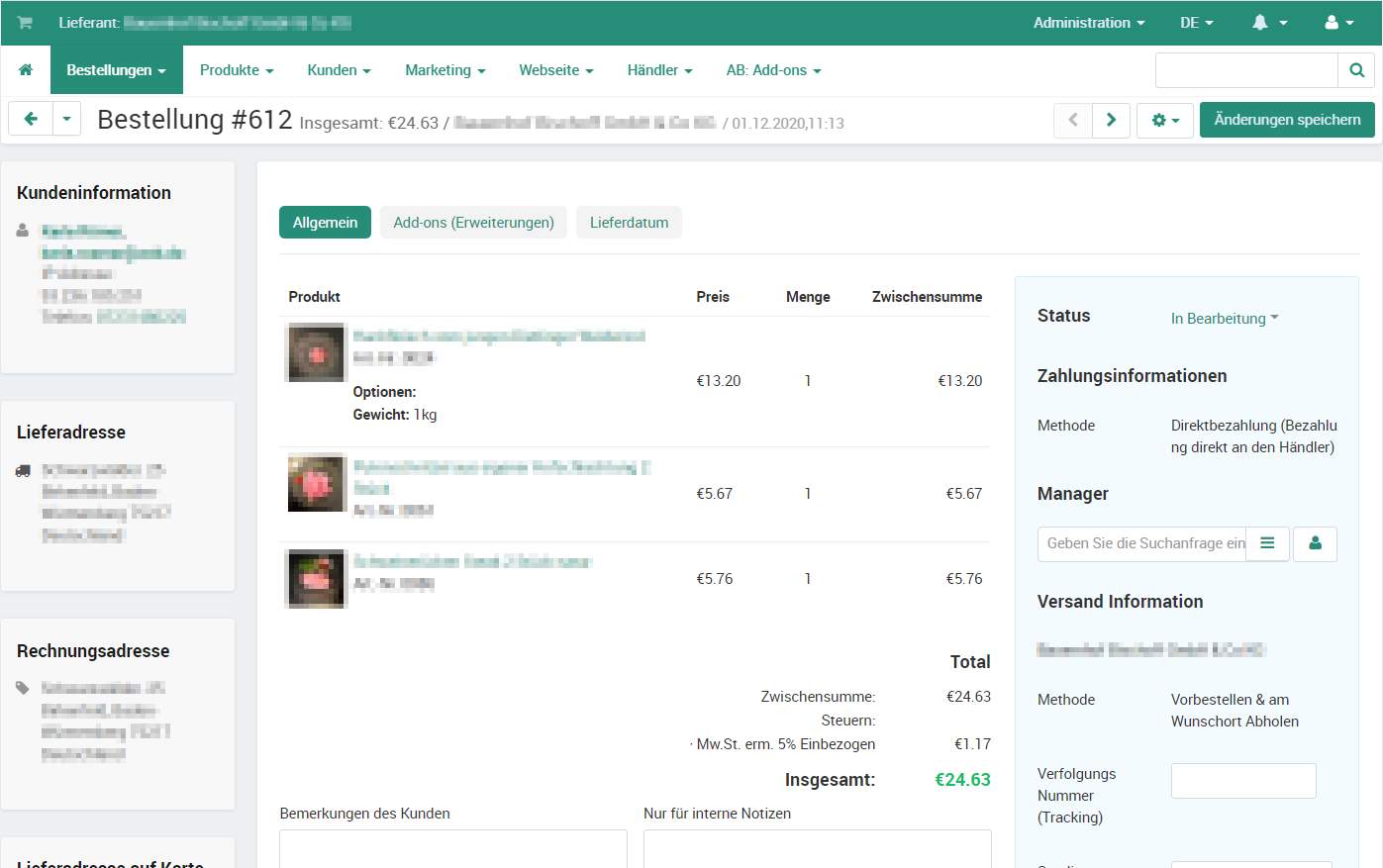Open the thumbnail of the €5.76 product
Screen dimensions: 1383x868
pyautogui.click(x=317, y=578)
